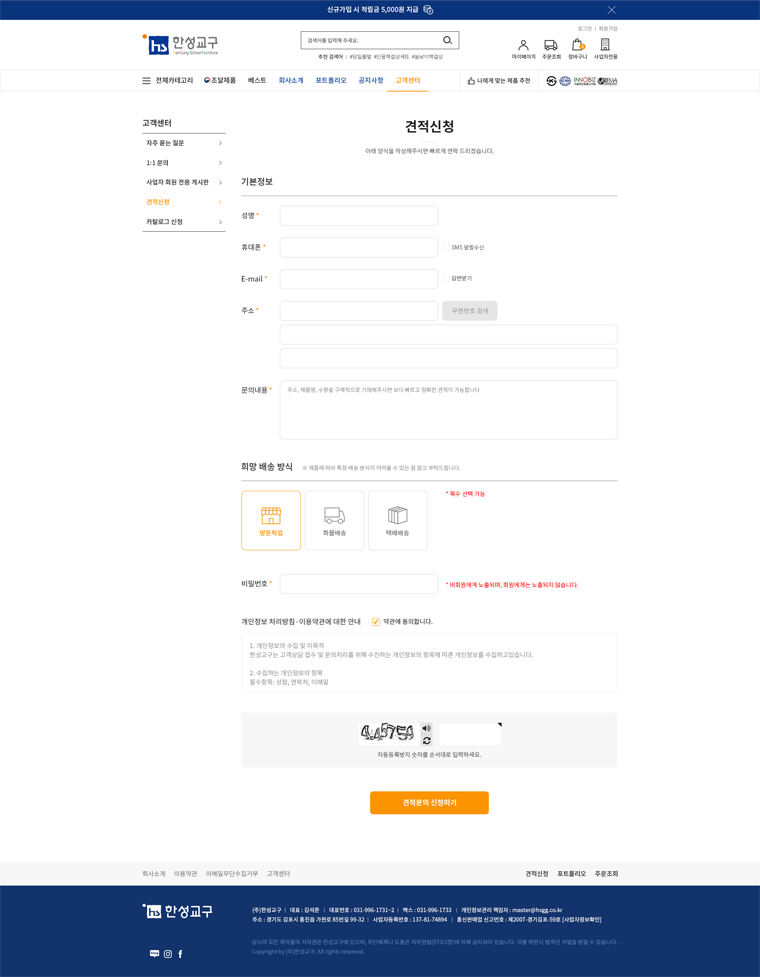Open 조달제품 menu
The width and height of the screenshot is (760, 977).
point(220,80)
